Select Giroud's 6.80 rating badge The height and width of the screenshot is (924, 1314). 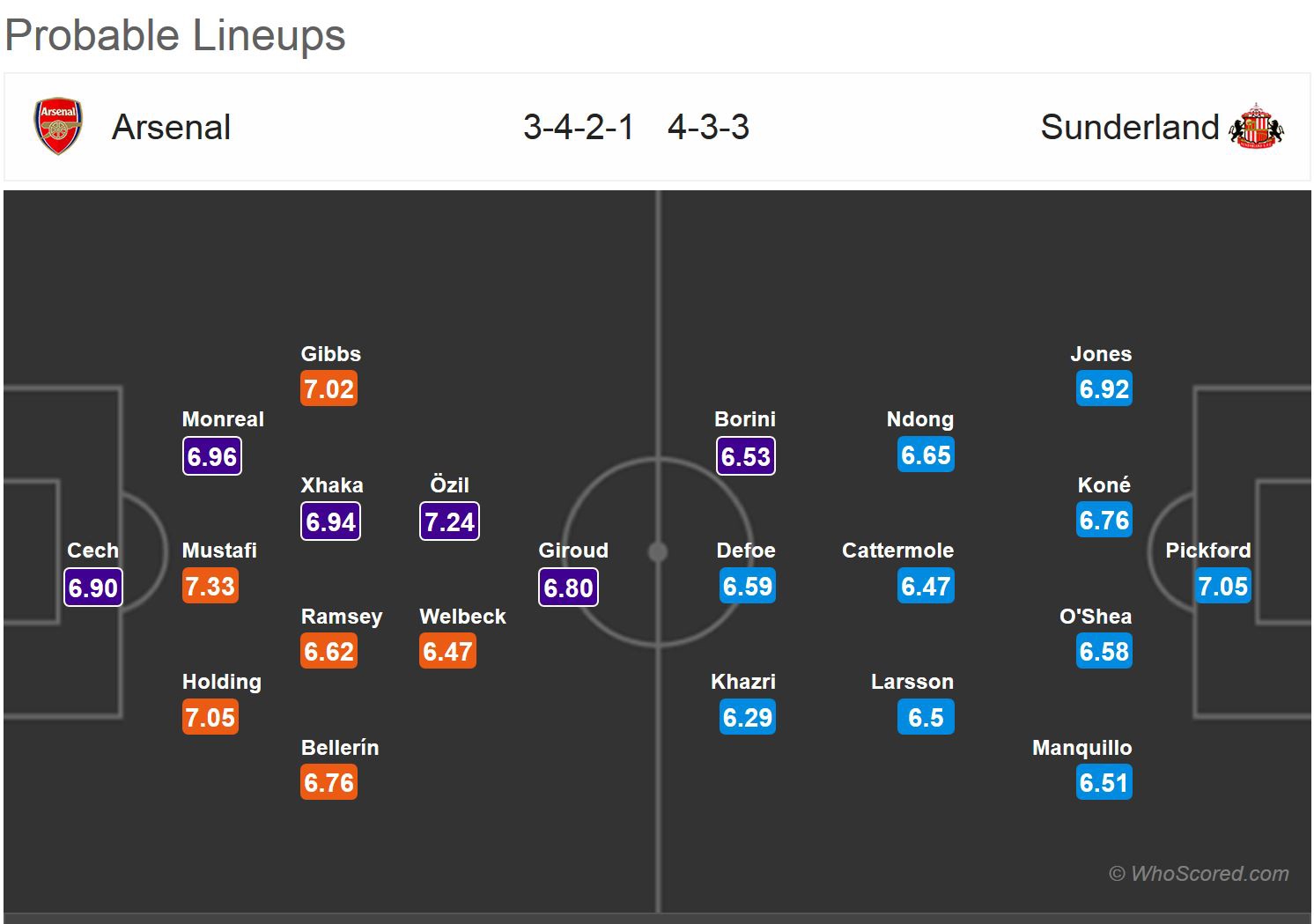(x=568, y=588)
